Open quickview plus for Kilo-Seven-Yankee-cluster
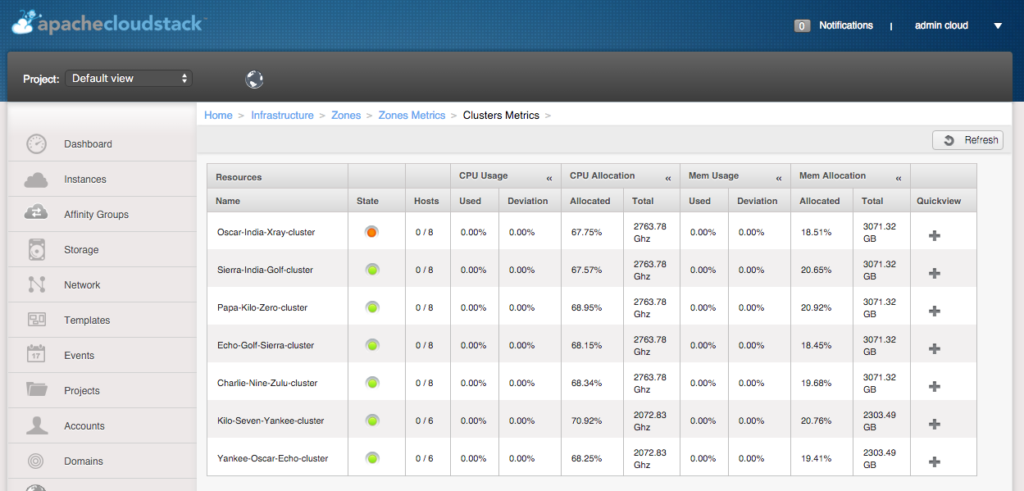This screenshot has height=491, width=1024. (935, 424)
